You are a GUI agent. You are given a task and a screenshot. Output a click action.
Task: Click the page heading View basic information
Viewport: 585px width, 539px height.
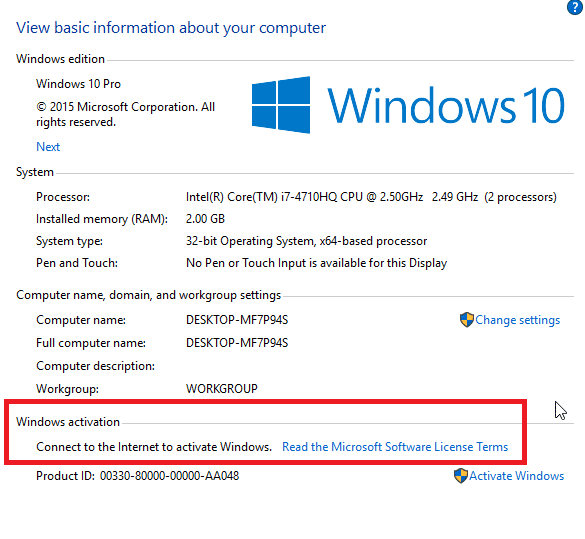(171, 28)
